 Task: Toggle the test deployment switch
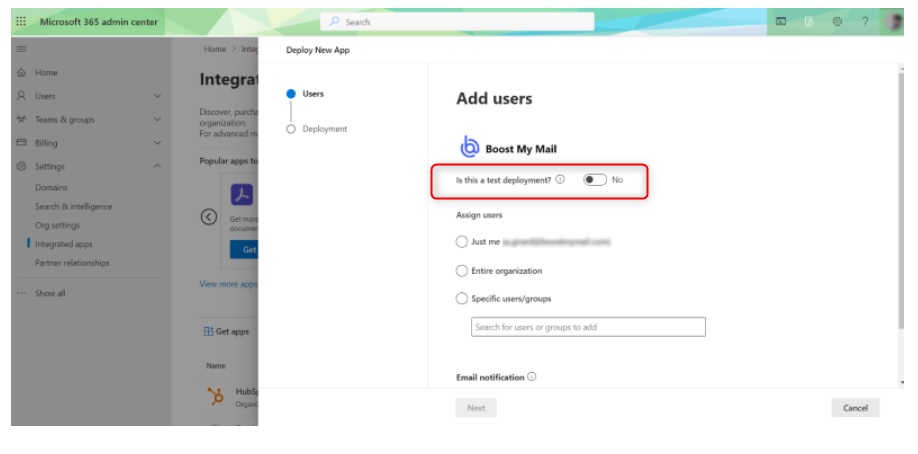coord(595,180)
